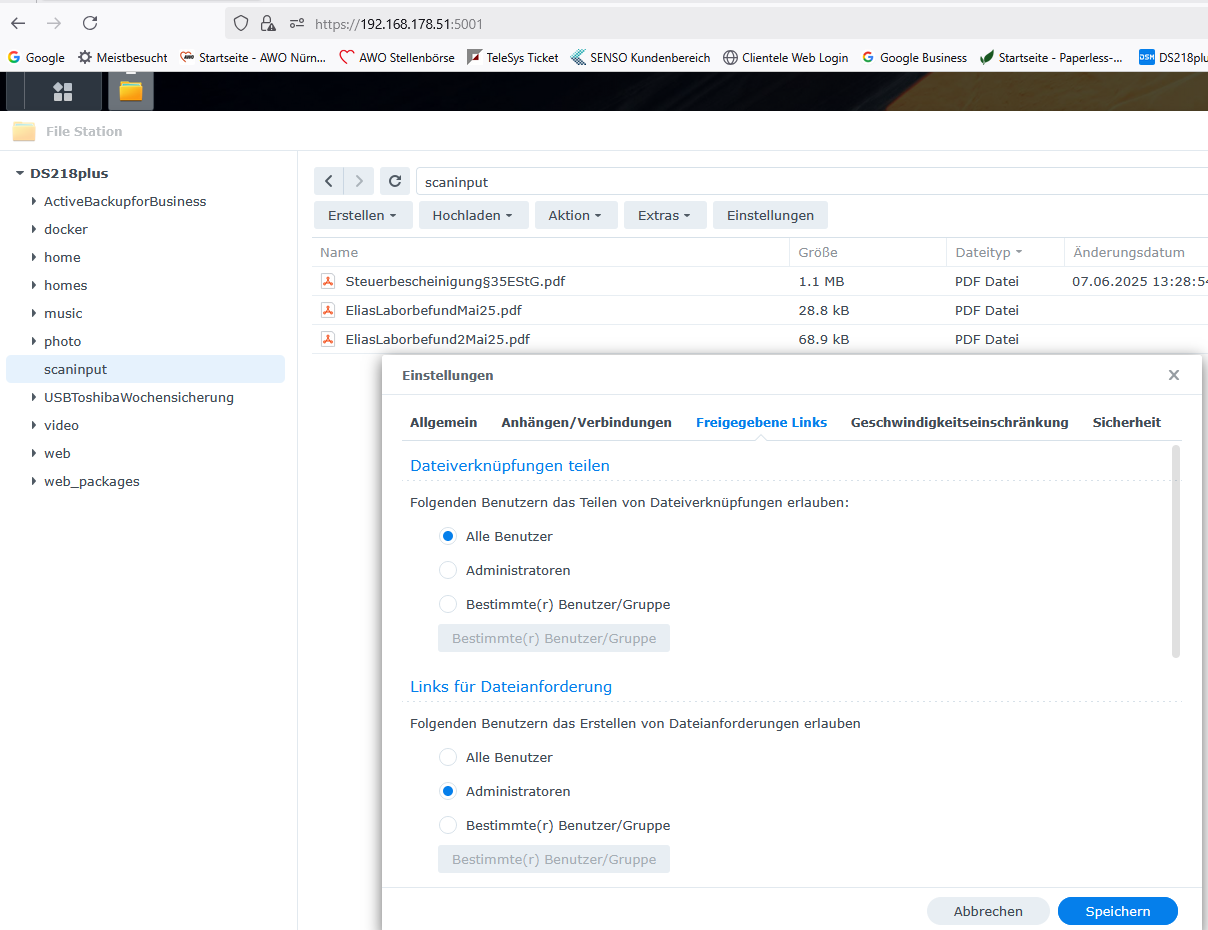Open the Erstellen dropdown
Screen dimensions: 1208x930
[x=362, y=215]
